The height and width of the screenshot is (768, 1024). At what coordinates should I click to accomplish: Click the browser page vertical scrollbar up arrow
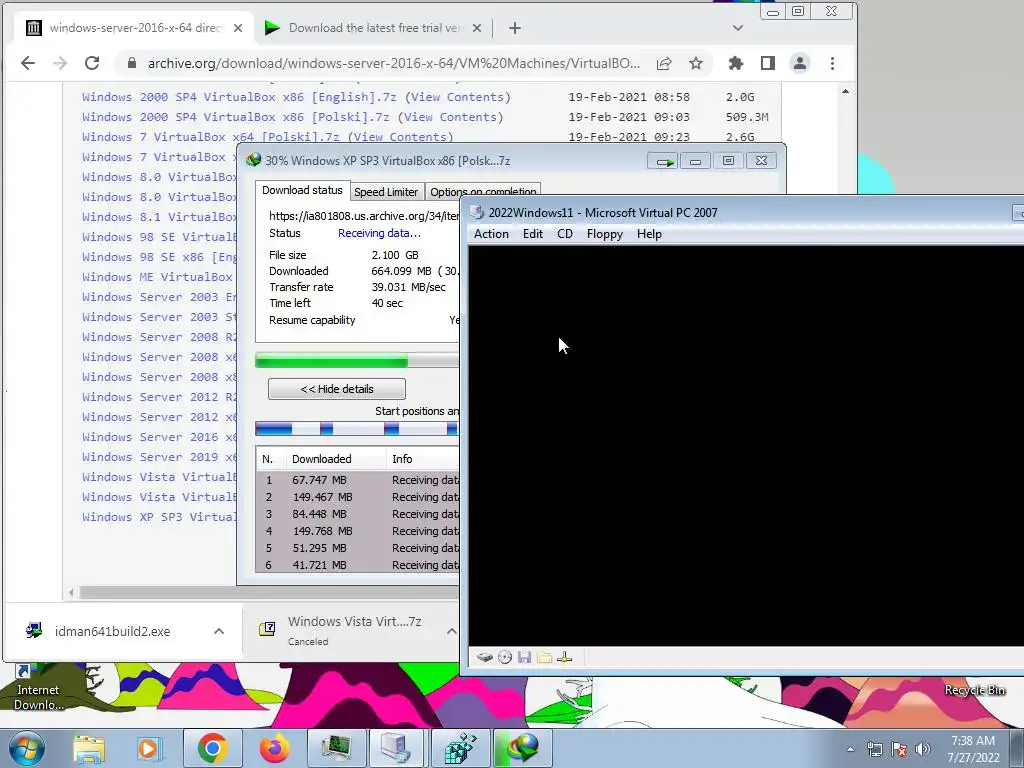coord(846,91)
